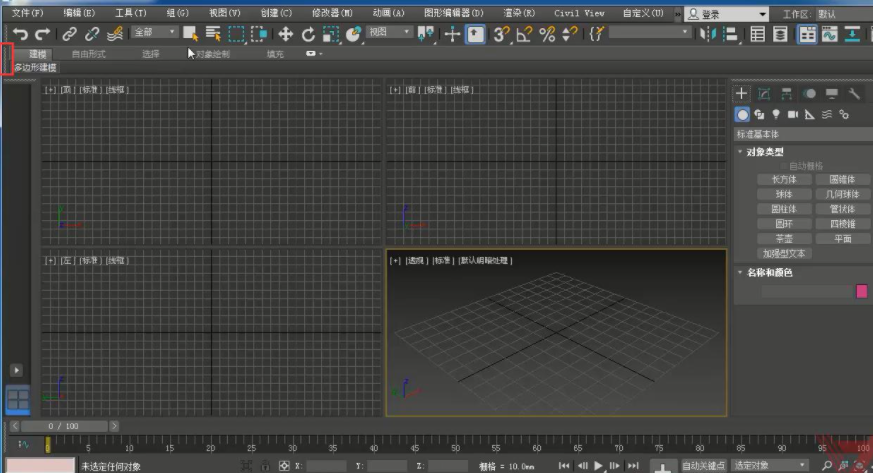Select the Rotate transform tool
Screen dimensions: 873x473
click(308, 34)
